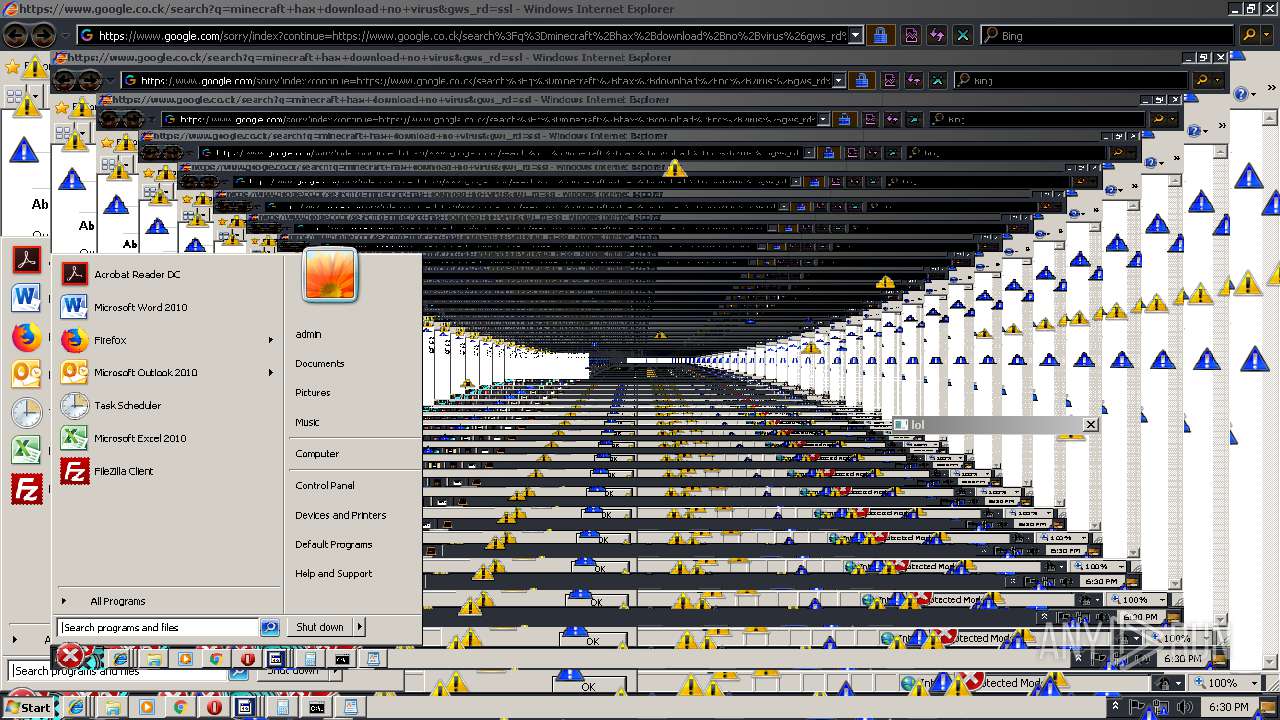Click Stop icon in topmost IE window
Viewport: 1280px width, 720px height.
point(962,35)
